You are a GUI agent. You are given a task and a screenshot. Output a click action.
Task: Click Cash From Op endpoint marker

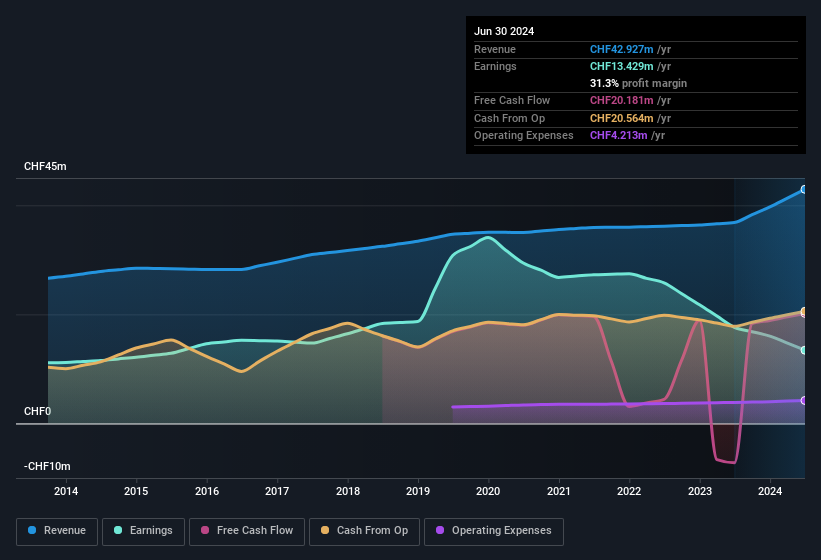[804, 312]
